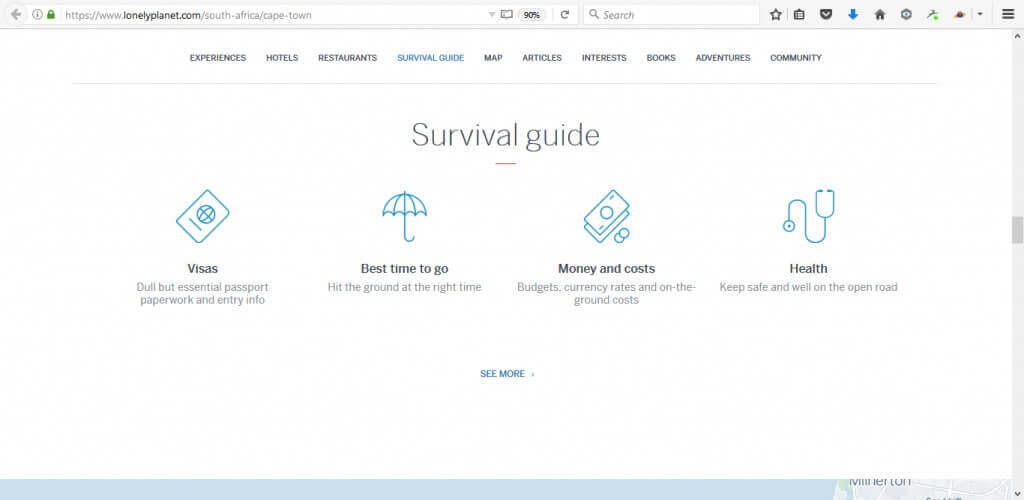Screen dimensions: 1024x500
Task: Bookmark this page with the star icon
Action: click(775, 14)
